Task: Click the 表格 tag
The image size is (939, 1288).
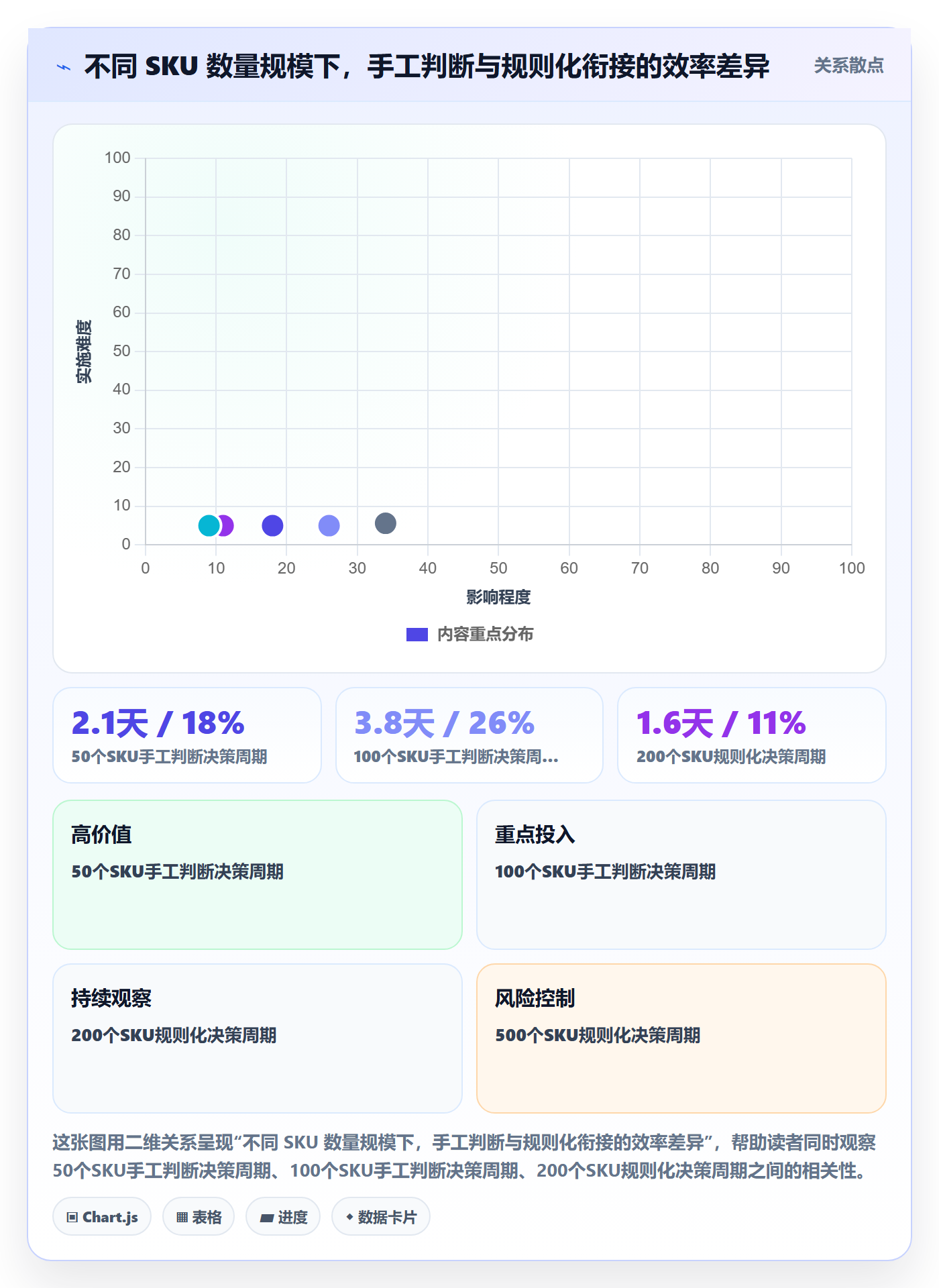Action: pyautogui.click(x=199, y=1217)
